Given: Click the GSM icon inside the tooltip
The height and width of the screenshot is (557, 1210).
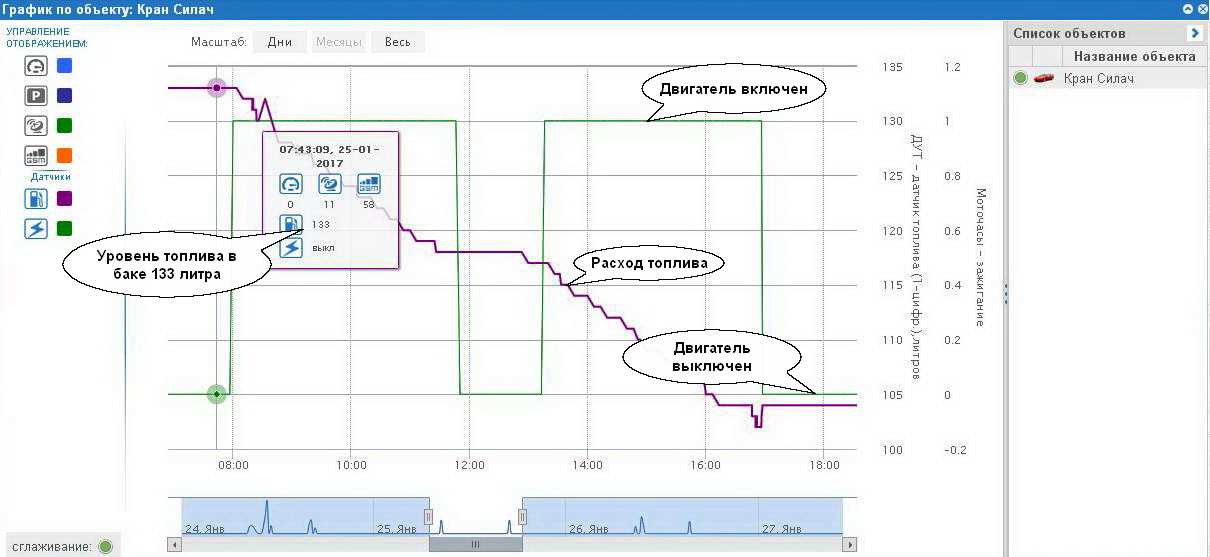Looking at the screenshot, I should pyautogui.click(x=369, y=184).
